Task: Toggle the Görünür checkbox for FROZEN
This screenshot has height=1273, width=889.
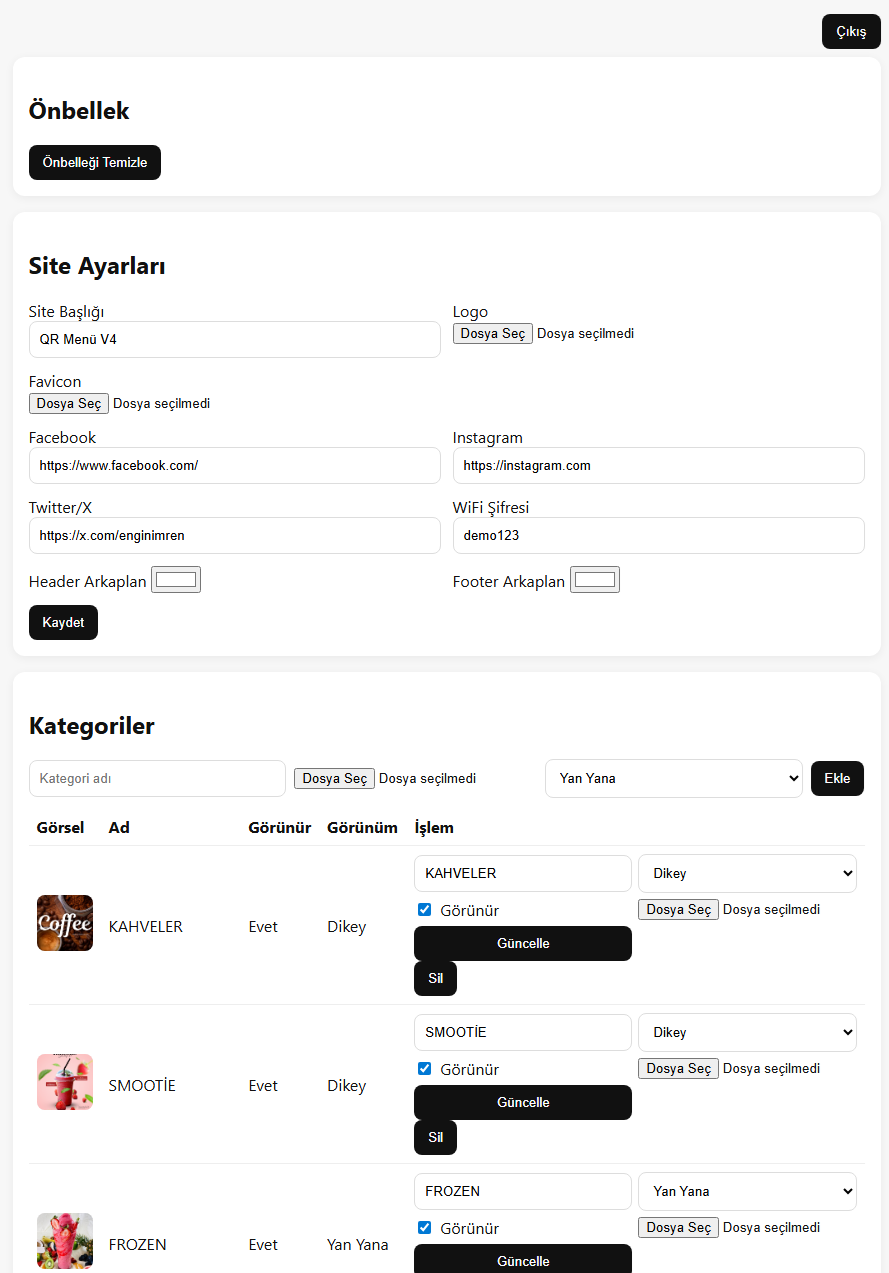Action: (424, 1228)
